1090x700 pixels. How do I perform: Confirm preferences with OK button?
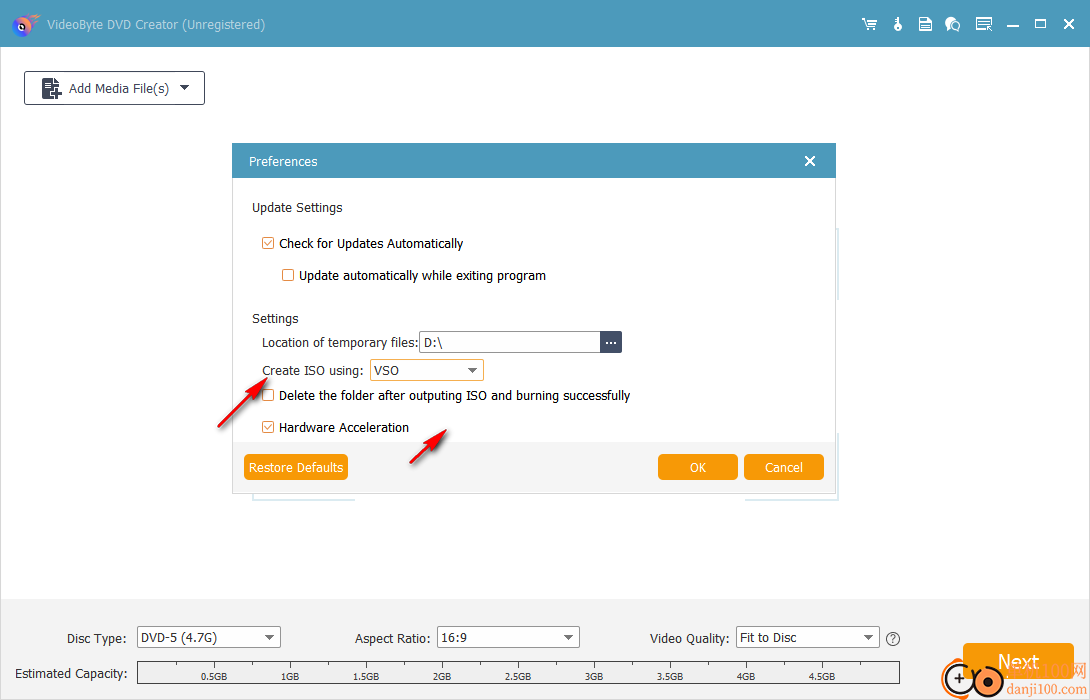pyautogui.click(x=698, y=467)
